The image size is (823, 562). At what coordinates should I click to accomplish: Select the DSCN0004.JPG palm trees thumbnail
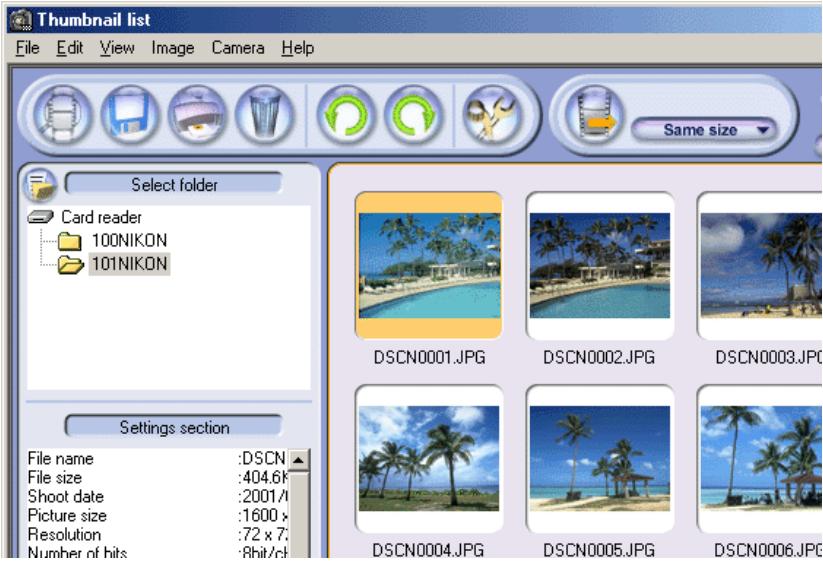[429, 459]
